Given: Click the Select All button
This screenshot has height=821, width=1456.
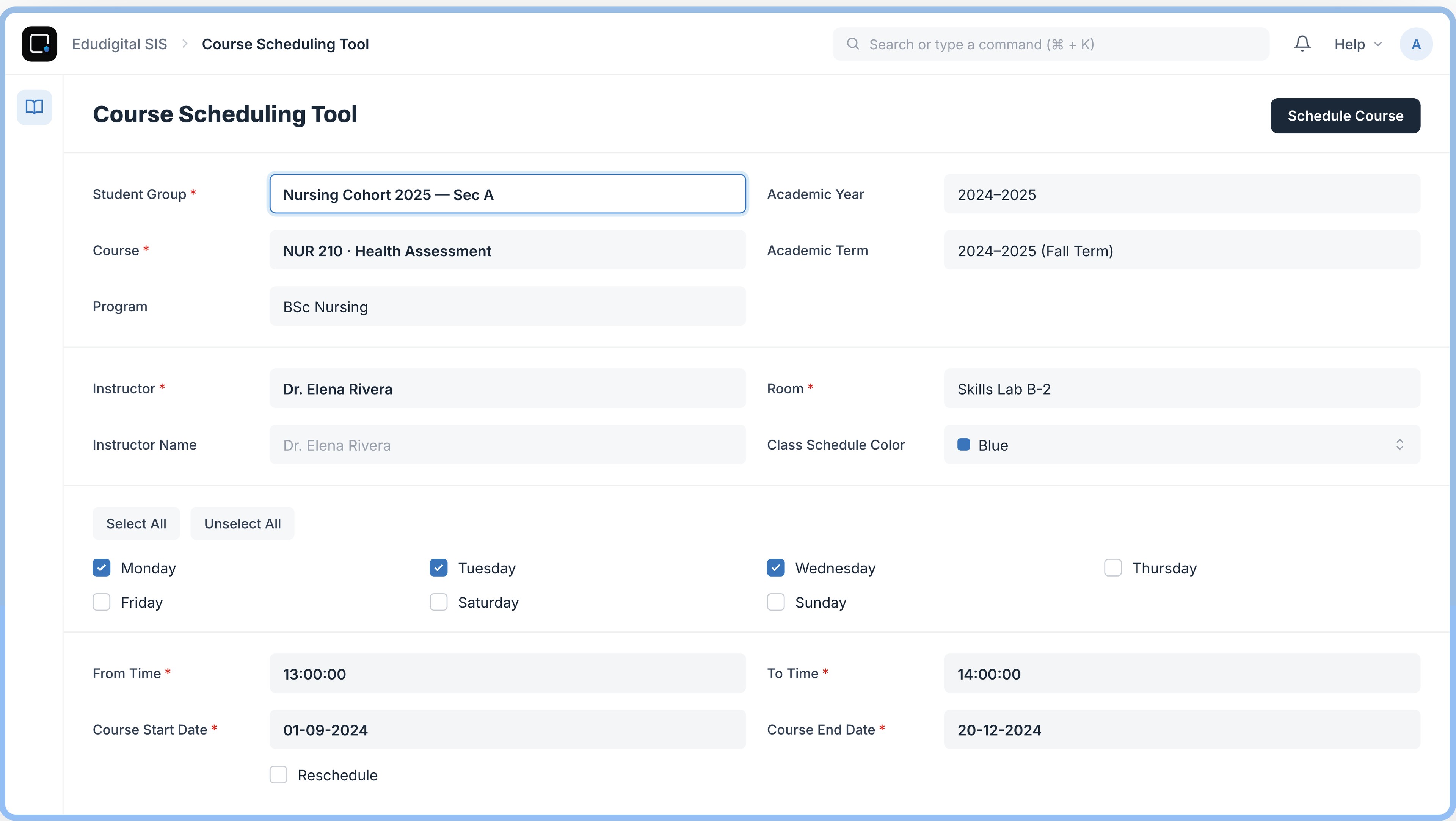Looking at the screenshot, I should click(136, 524).
